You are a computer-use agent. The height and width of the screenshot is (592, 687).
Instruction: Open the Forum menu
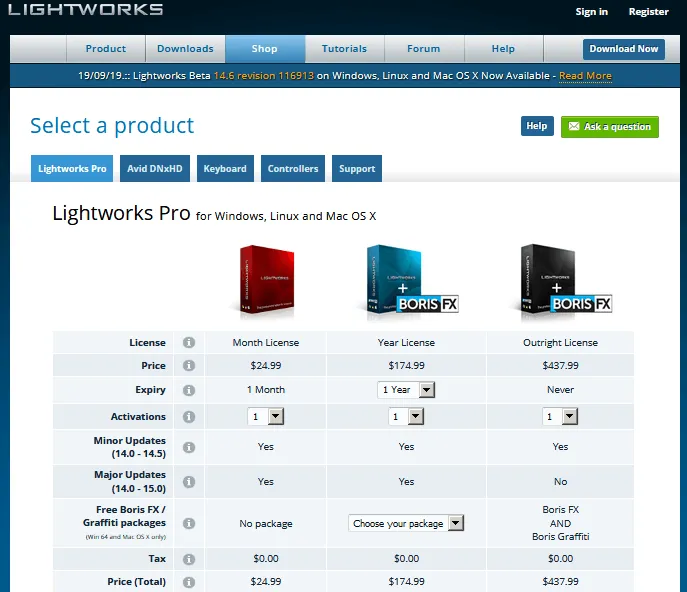pyautogui.click(x=424, y=49)
